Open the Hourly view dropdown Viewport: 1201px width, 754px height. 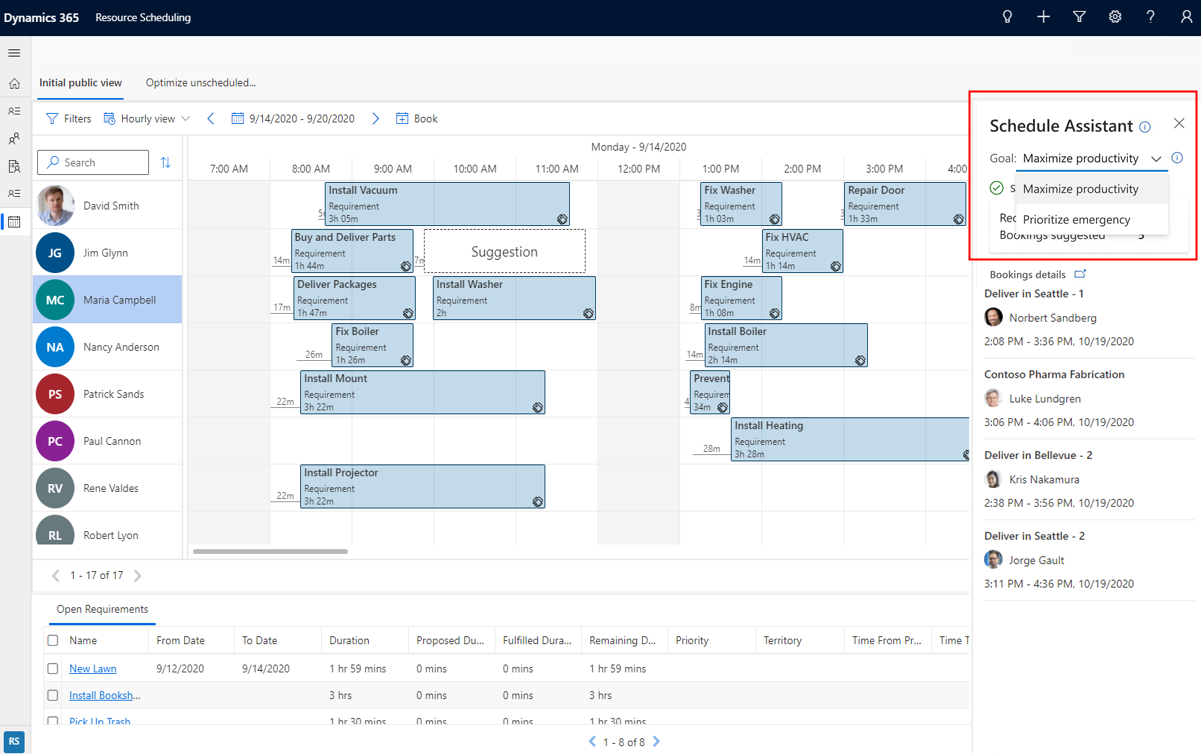coord(146,118)
